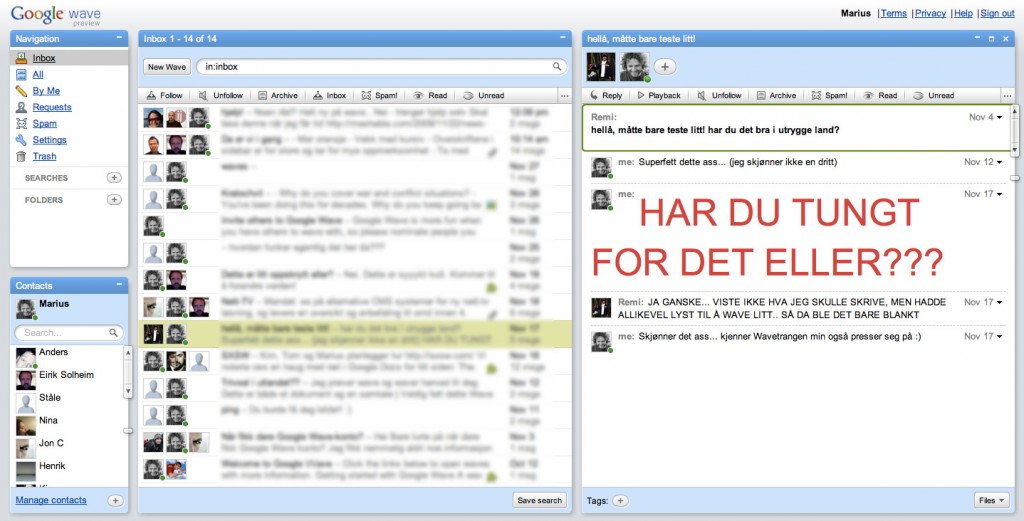This screenshot has height=521, width=1024.
Task: Add a participant to the wave
Action: pos(665,66)
